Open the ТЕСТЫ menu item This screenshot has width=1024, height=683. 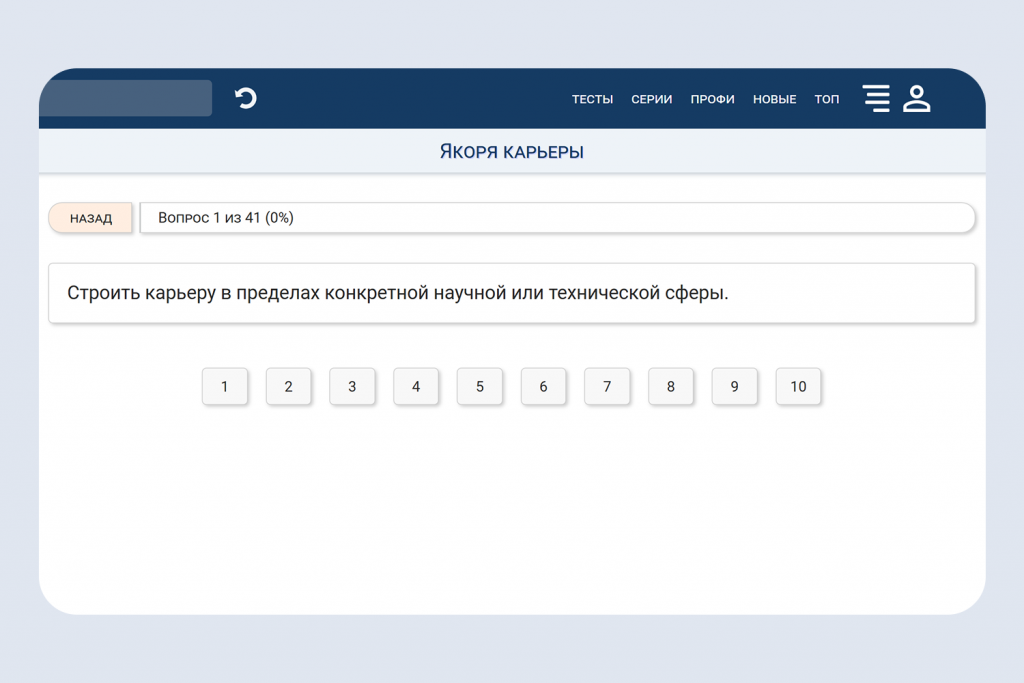point(592,99)
